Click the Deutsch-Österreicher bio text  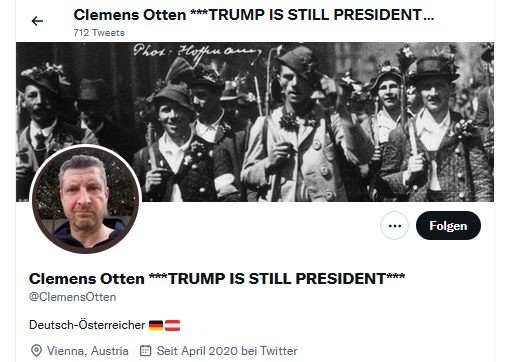(87, 325)
